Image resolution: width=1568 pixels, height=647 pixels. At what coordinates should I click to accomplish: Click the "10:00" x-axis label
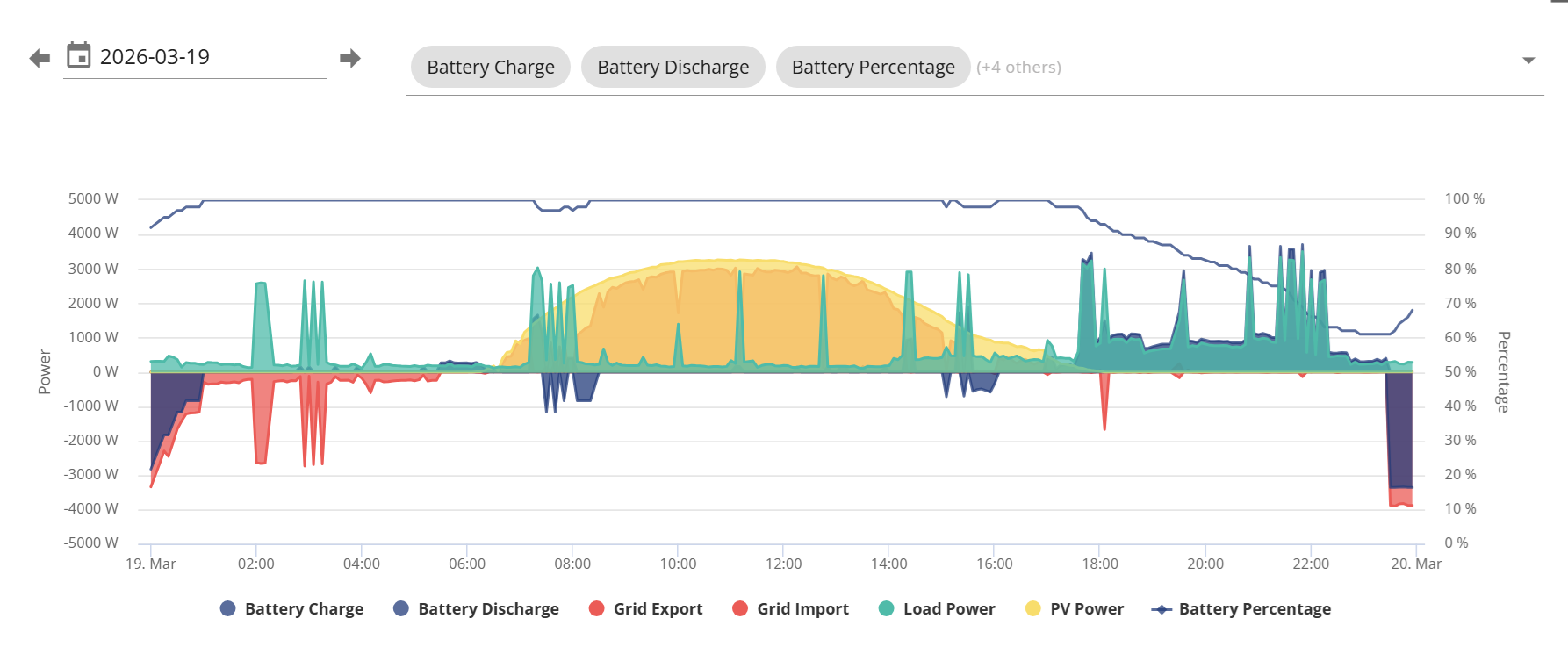point(679,564)
